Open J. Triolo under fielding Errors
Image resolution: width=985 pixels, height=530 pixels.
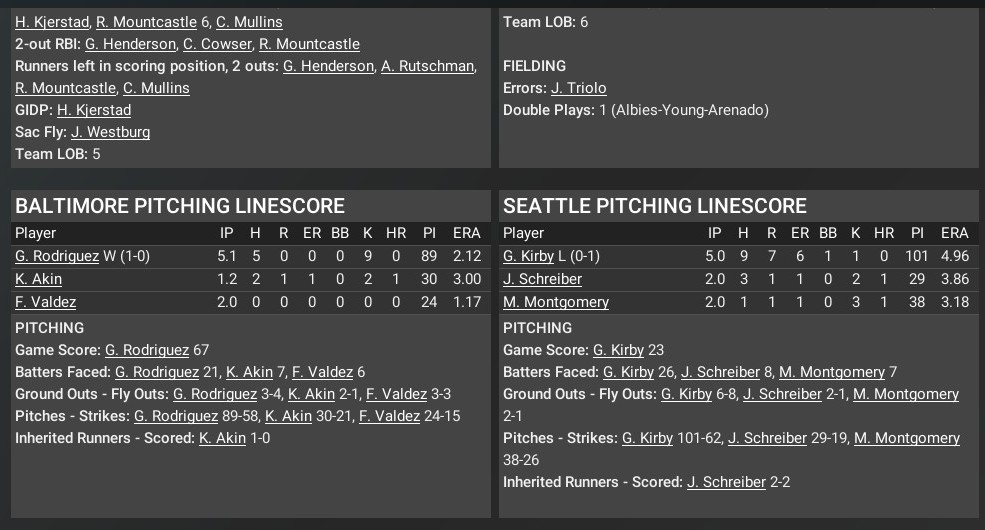[x=578, y=88]
